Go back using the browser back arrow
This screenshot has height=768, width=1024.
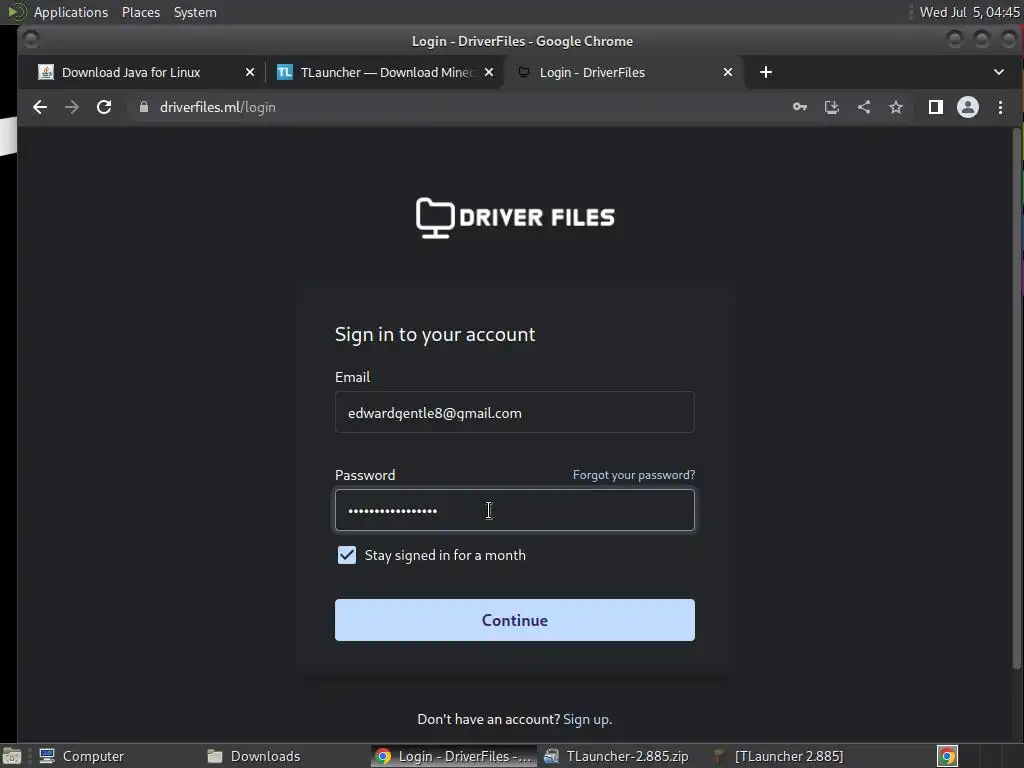coord(40,107)
